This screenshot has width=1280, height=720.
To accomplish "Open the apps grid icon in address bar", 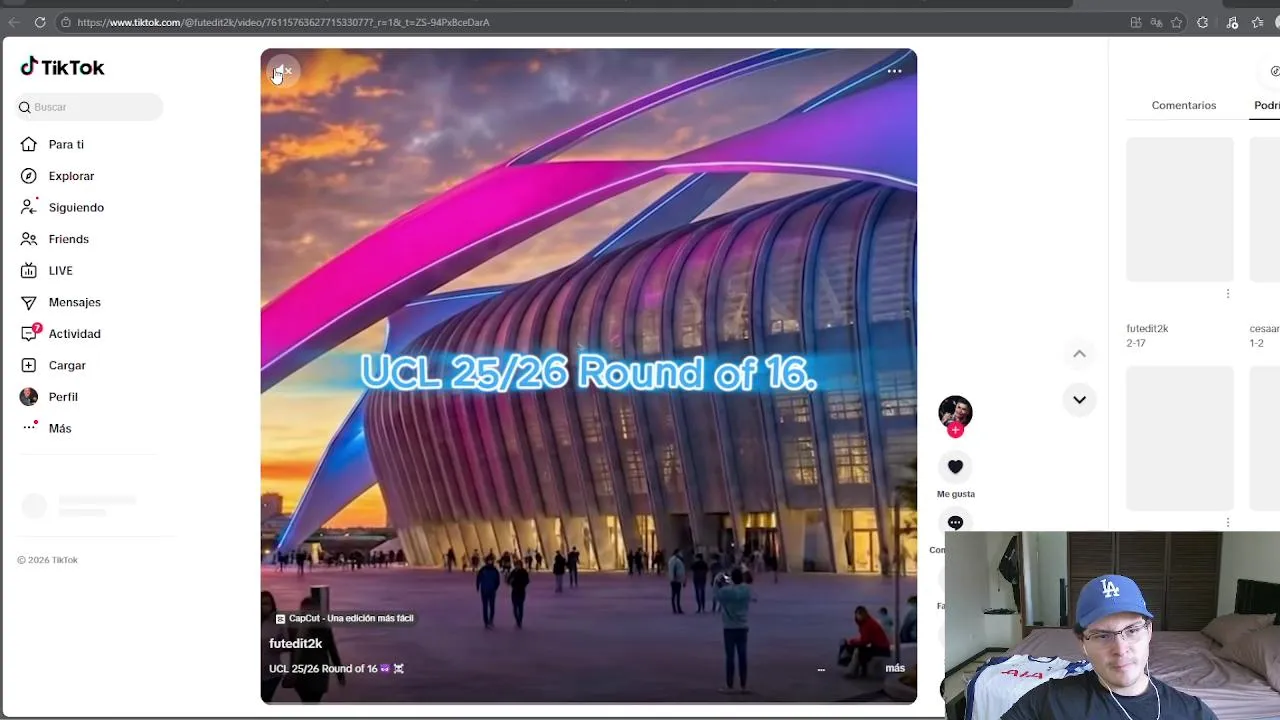I will pos(1136,22).
